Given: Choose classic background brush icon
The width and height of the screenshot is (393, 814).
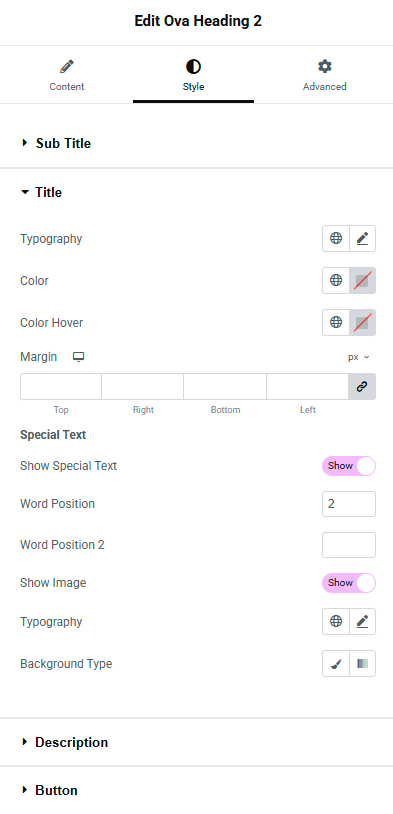Looking at the screenshot, I should pos(336,663).
